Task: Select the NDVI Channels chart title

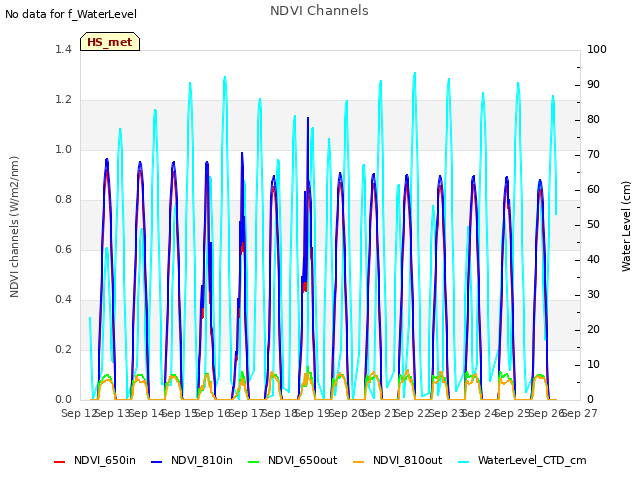Action: [x=319, y=11]
